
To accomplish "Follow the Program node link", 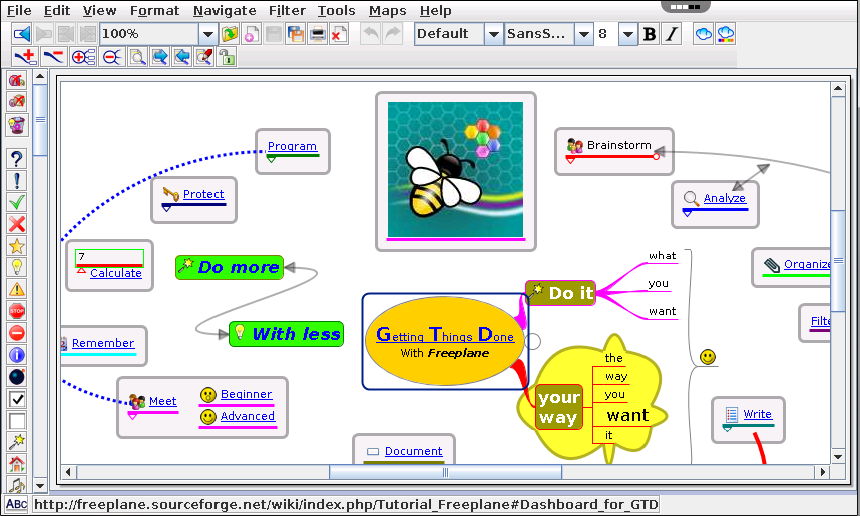I will click(x=292, y=146).
